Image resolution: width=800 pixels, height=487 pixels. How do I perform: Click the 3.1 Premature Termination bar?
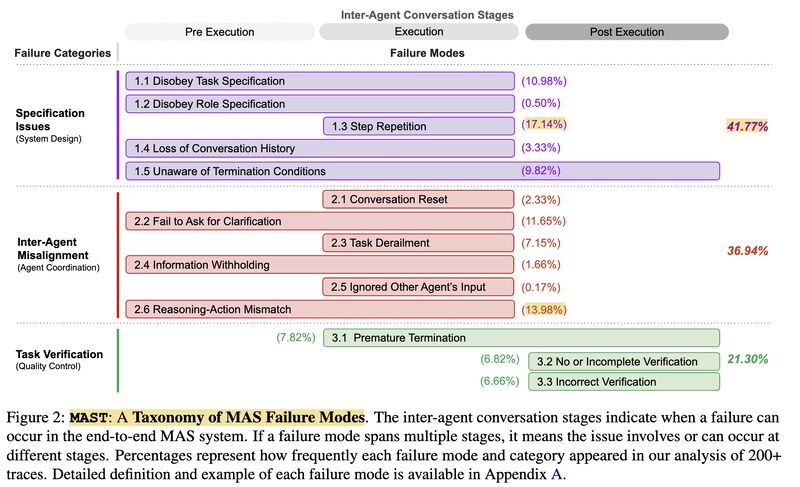click(x=521, y=338)
